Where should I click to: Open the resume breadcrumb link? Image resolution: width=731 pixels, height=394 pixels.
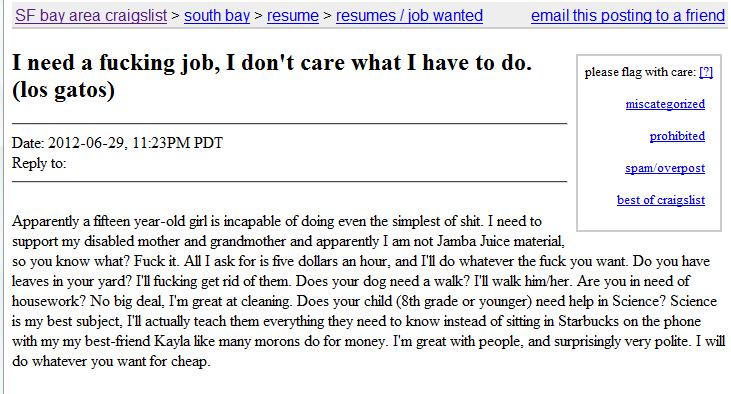click(x=293, y=15)
